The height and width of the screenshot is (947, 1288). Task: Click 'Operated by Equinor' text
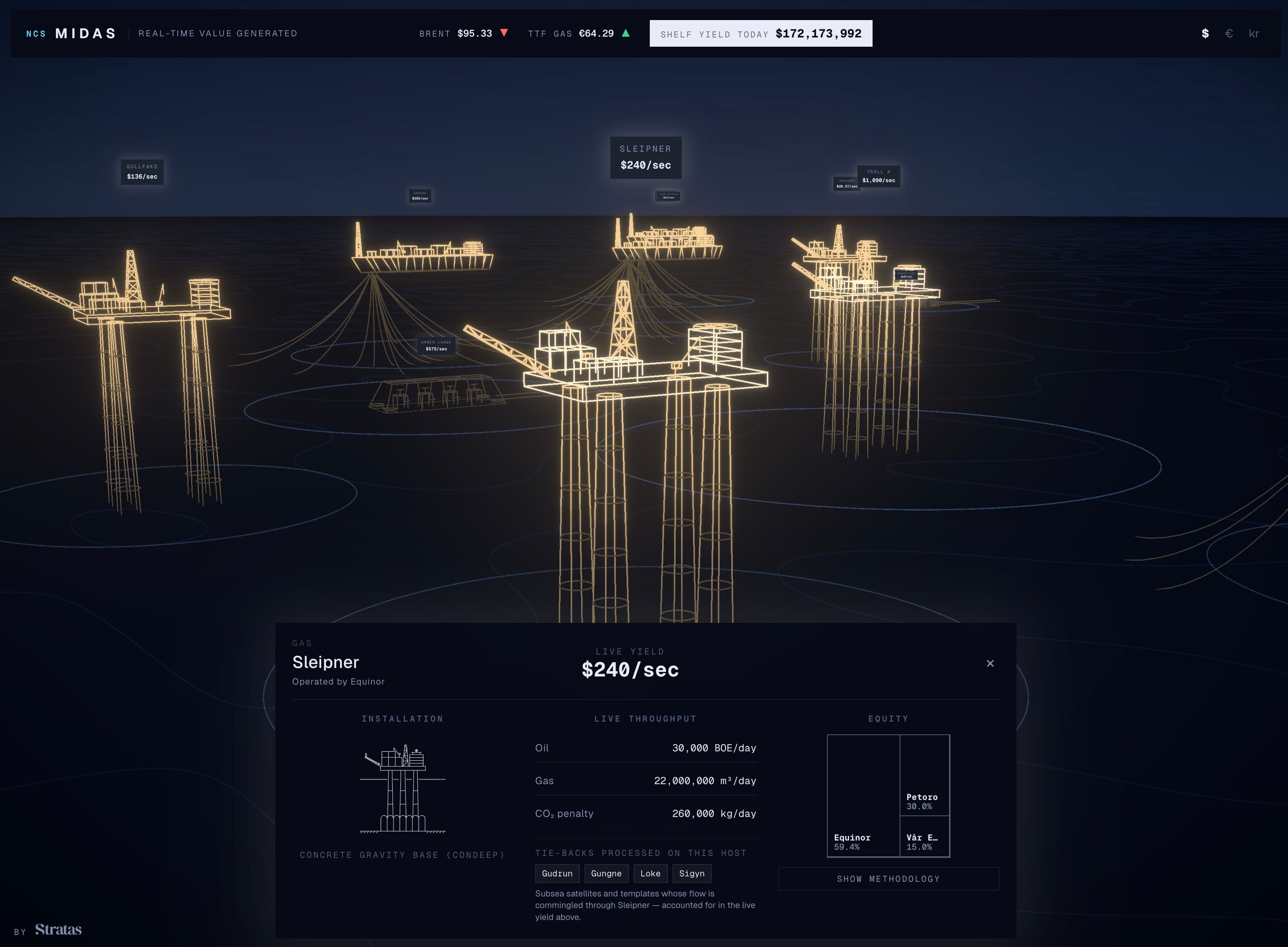pyautogui.click(x=338, y=682)
